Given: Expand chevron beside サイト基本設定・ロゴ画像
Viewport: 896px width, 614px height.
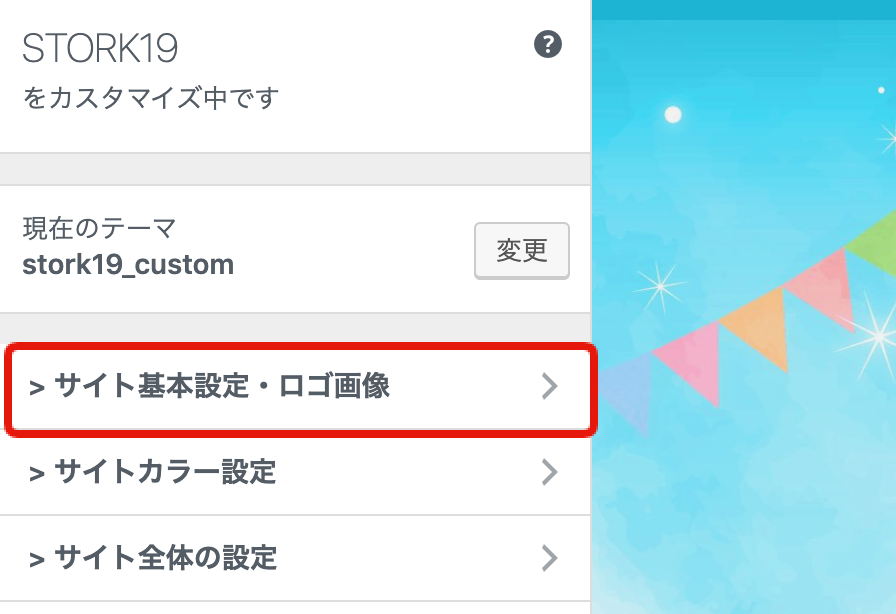Looking at the screenshot, I should (x=549, y=386).
